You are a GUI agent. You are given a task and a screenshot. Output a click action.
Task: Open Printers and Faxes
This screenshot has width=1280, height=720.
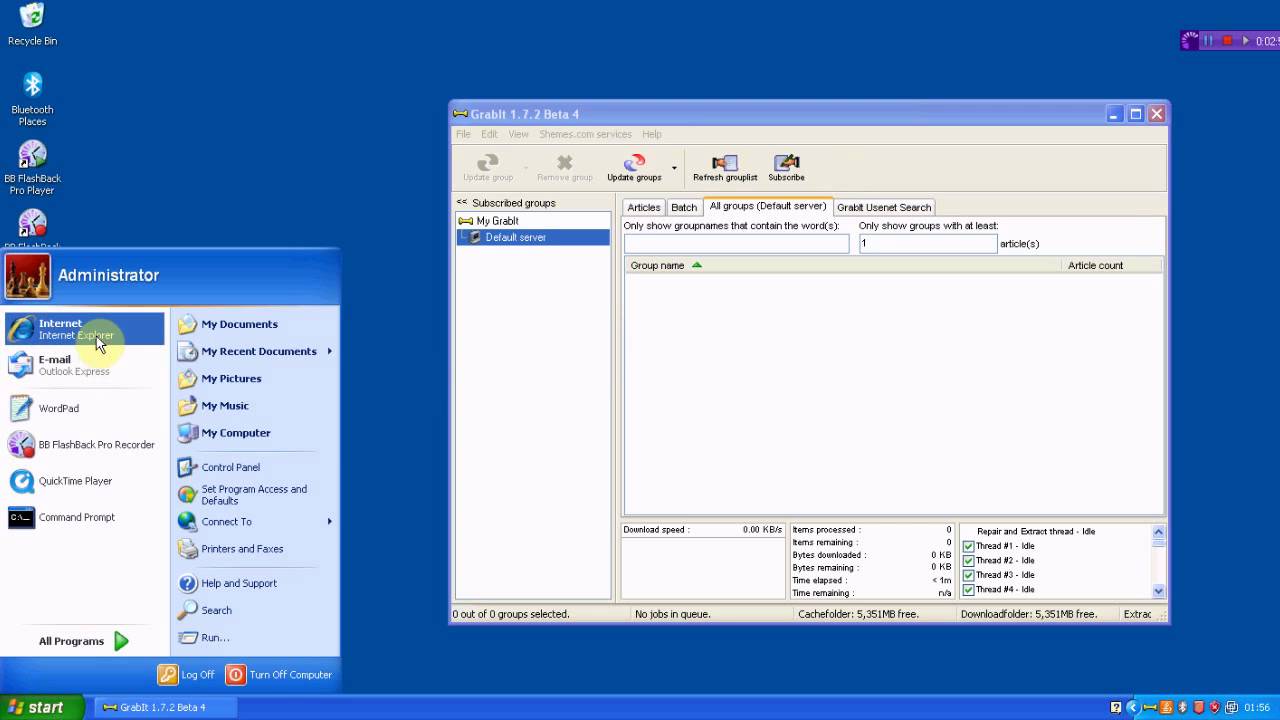point(230,549)
